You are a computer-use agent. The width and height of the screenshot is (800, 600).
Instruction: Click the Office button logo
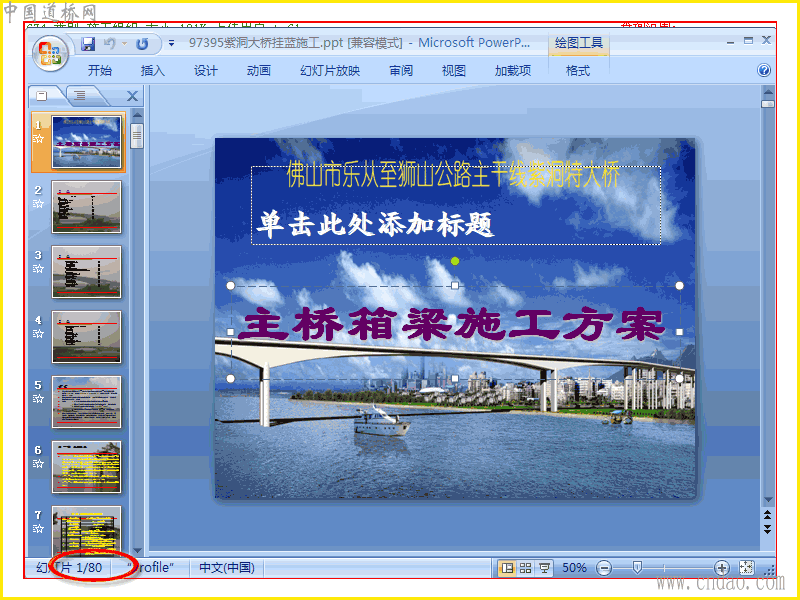(50, 53)
